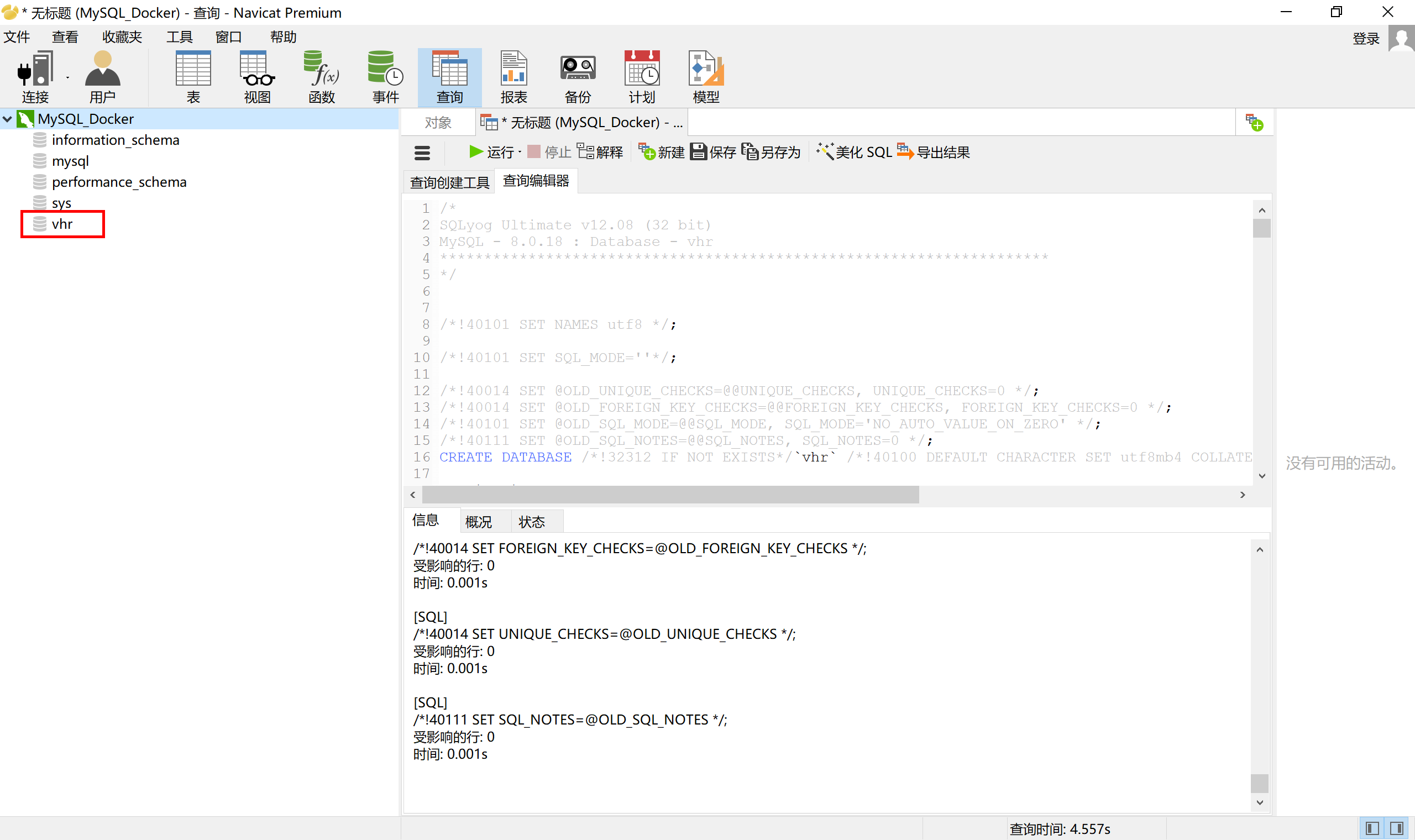Open the 计划 (Schedule) tool
Screen dimensions: 1415x840
tap(642, 77)
